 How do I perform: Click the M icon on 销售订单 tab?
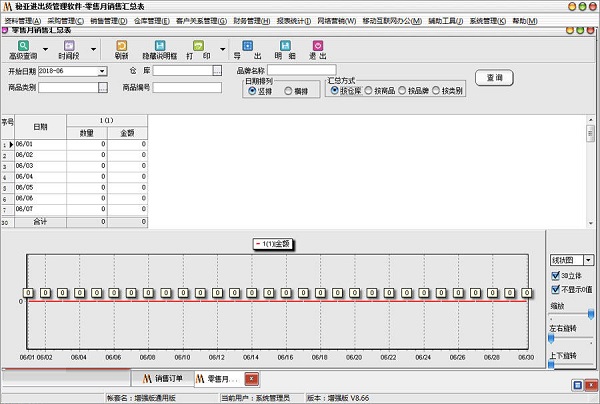pos(147,379)
